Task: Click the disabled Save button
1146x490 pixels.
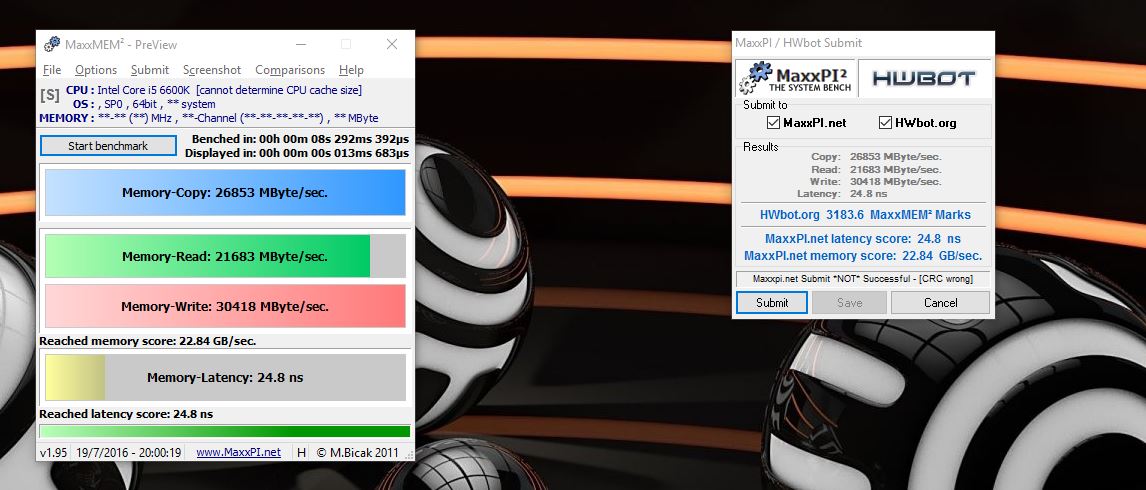Action: [x=849, y=303]
